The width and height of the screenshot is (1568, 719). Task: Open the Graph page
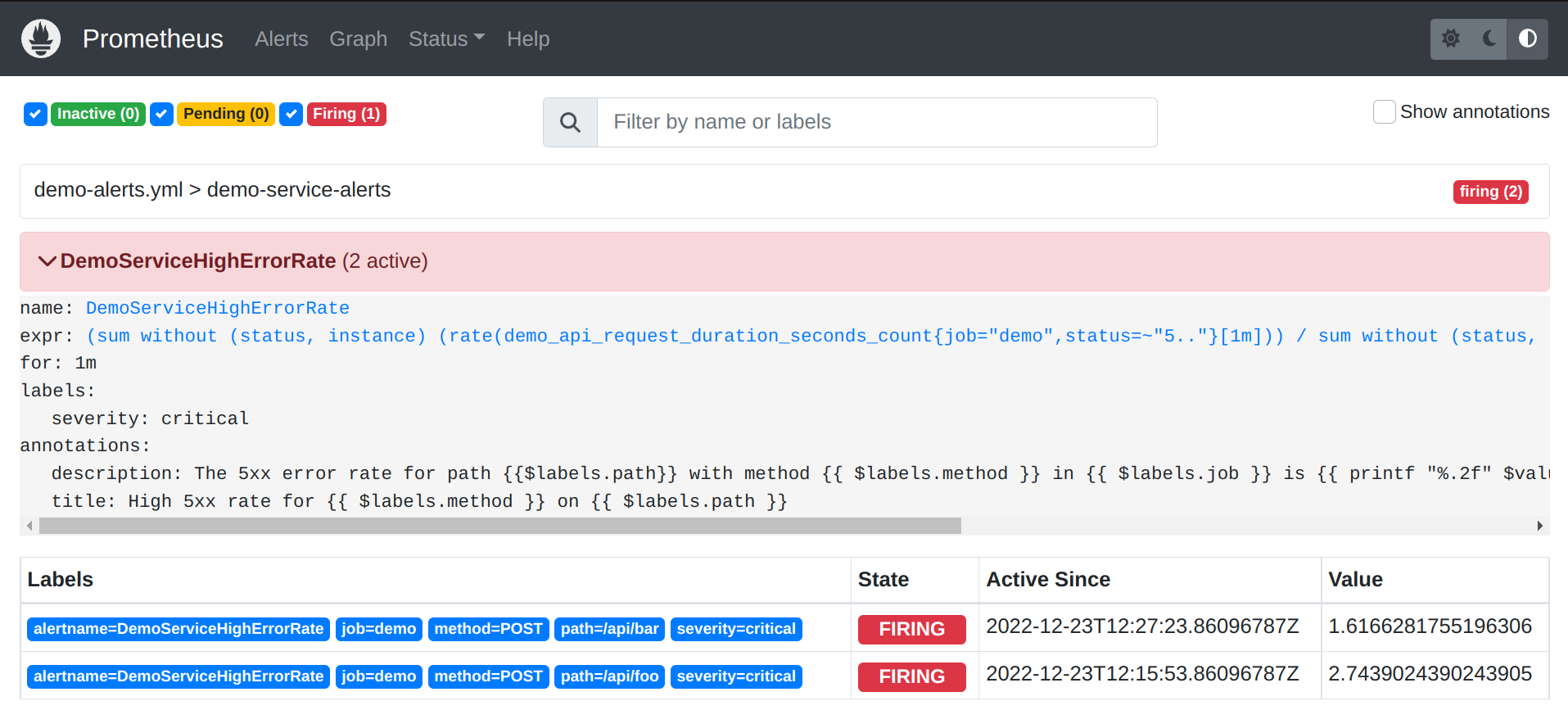point(359,38)
